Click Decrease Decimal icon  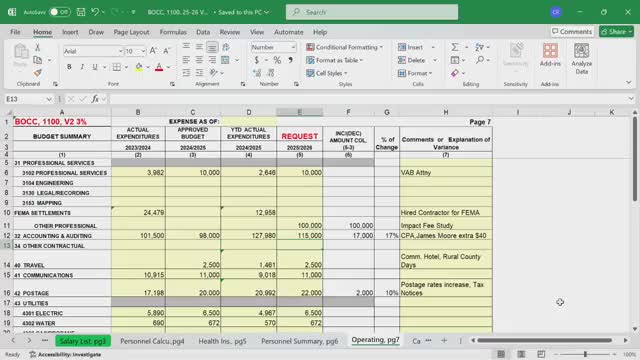(x=271, y=73)
